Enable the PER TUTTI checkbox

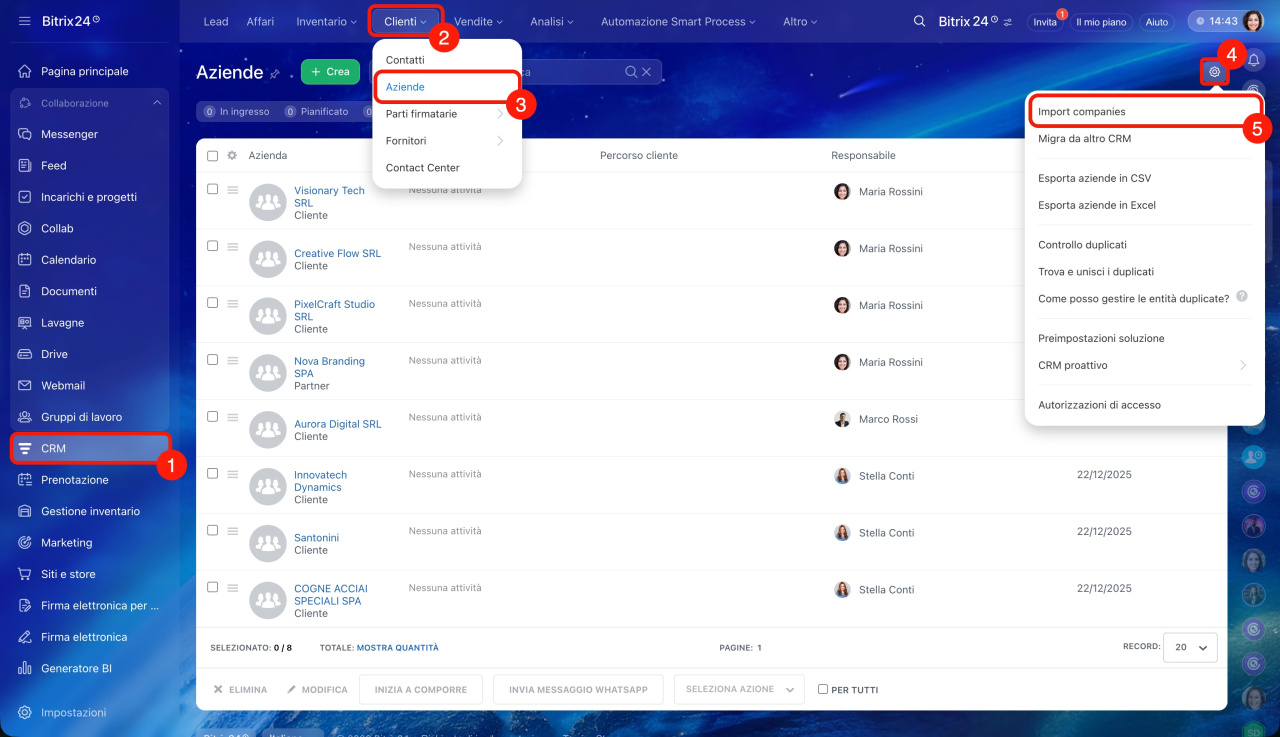pyautogui.click(x=823, y=689)
